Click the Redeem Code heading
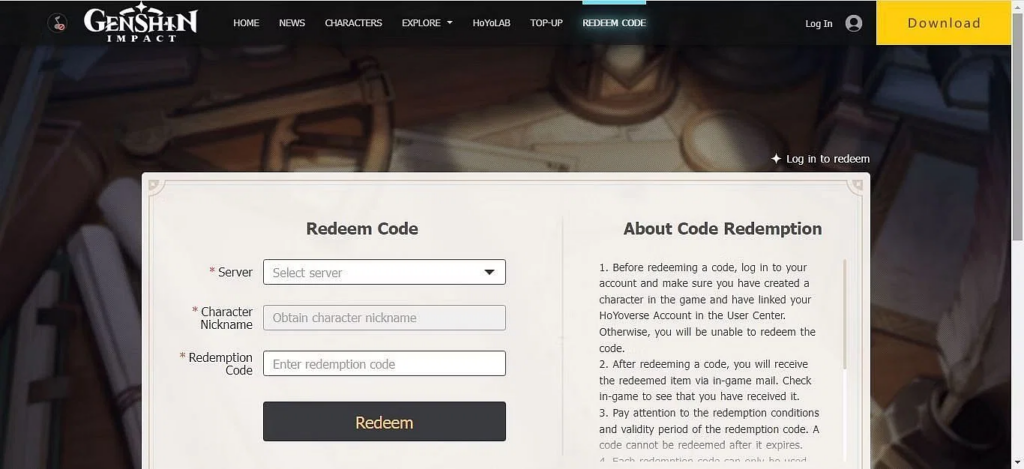The width and height of the screenshot is (1024, 469). pos(362,229)
